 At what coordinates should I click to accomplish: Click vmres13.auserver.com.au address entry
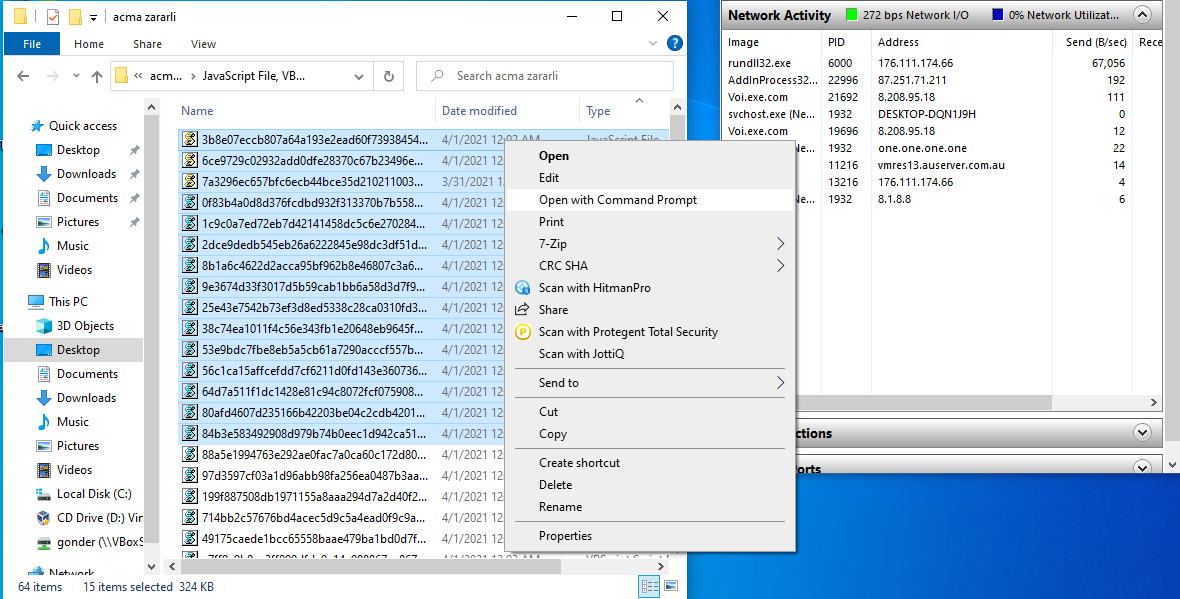pyautogui.click(x=941, y=165)
